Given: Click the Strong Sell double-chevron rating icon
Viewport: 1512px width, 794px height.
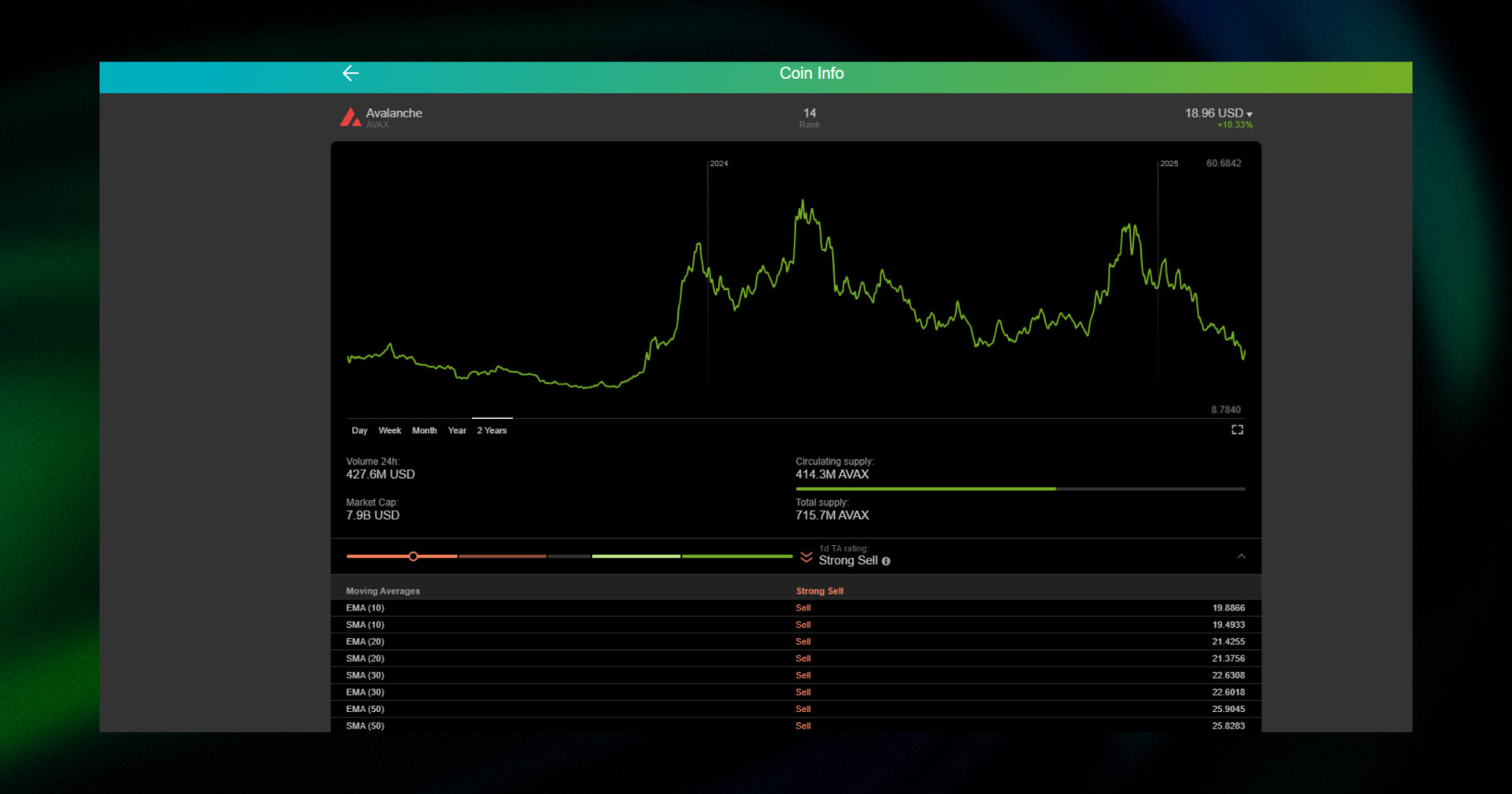Looking at the screenshot, I should [x=805, y=556].
